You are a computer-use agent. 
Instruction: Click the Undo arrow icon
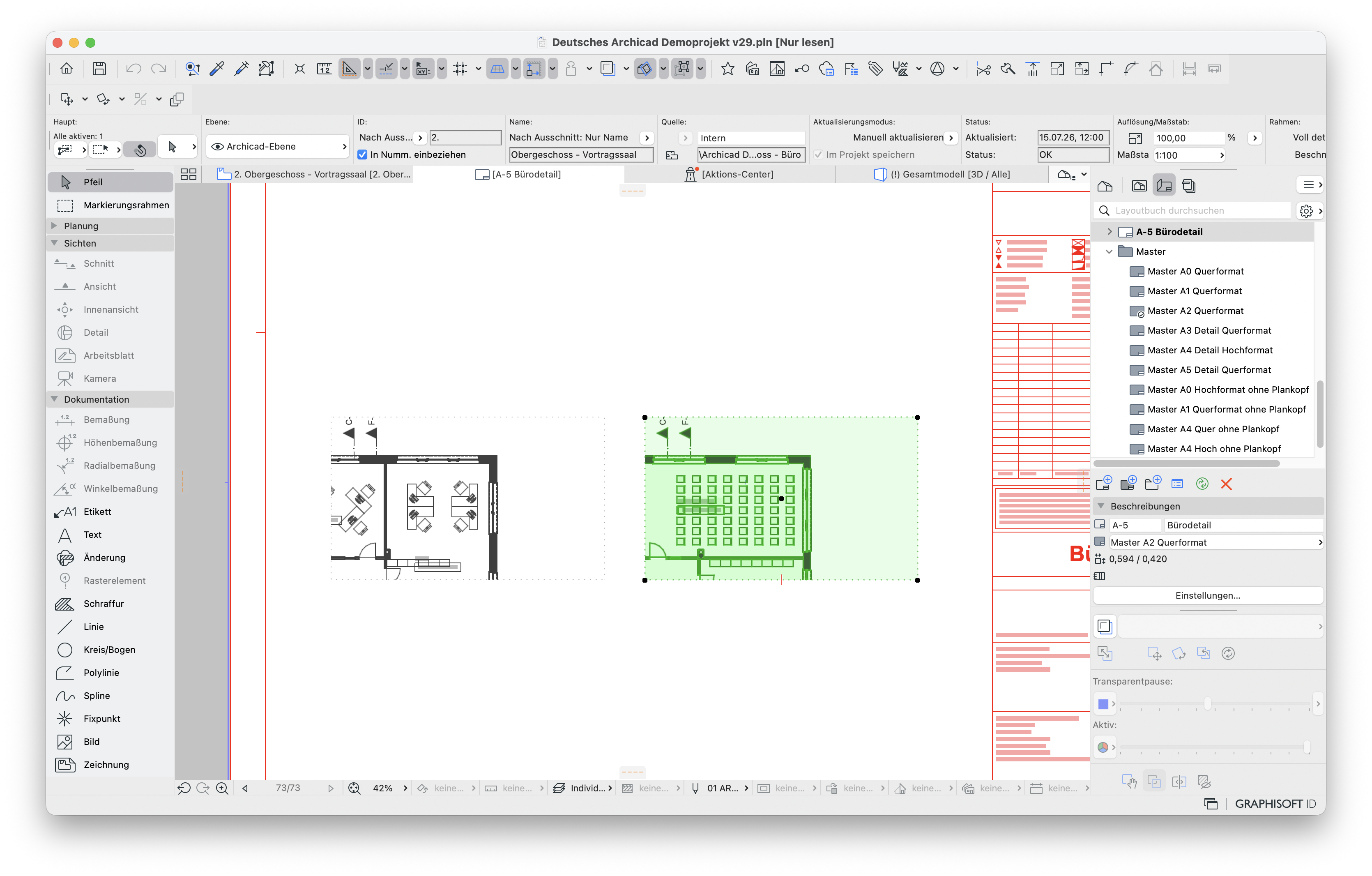(x=134, y=69)
